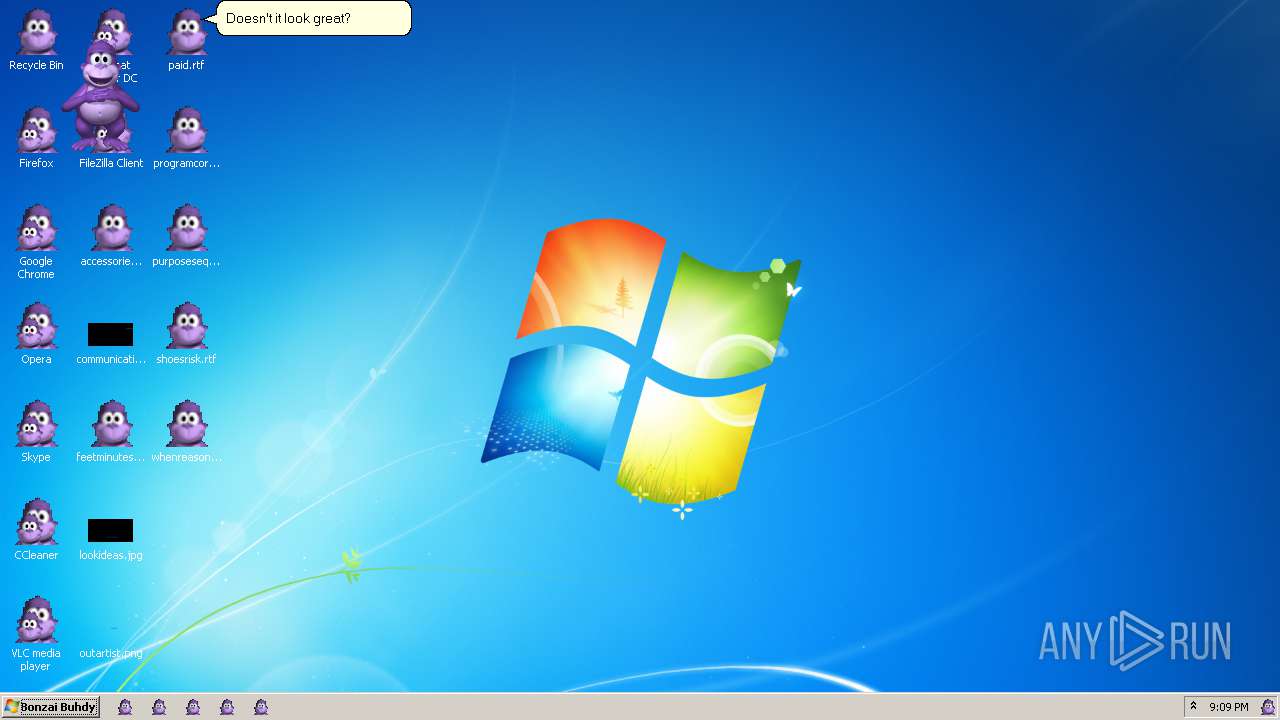The image size is (1280, 720).
Task: Launch Firefox from the desktop
Action: [x=36, y=139]
